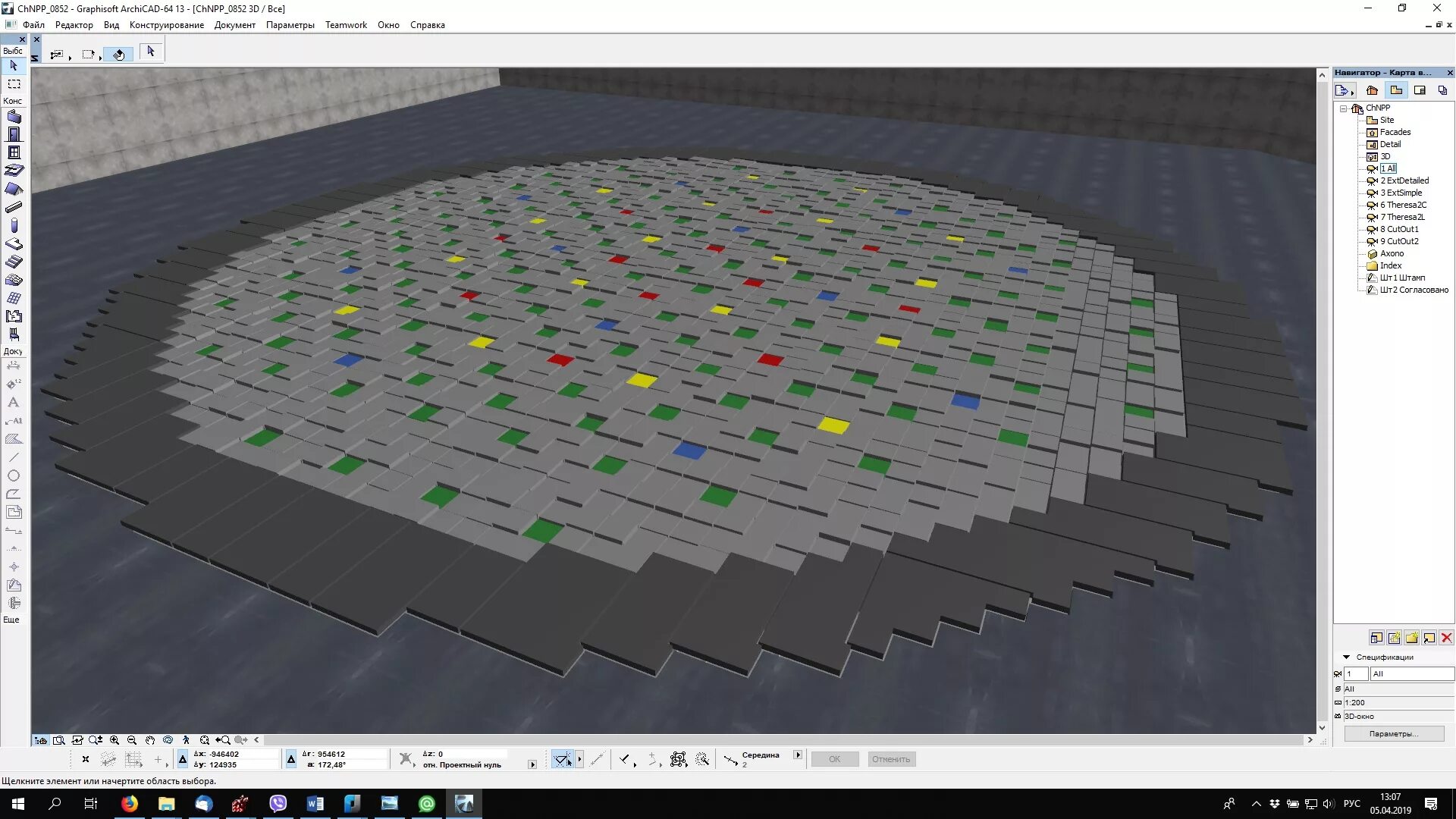This screenshot has height=819, width=1456.
Task: Collapse the Спецификации section triangle
Action: coord(1347,657)
